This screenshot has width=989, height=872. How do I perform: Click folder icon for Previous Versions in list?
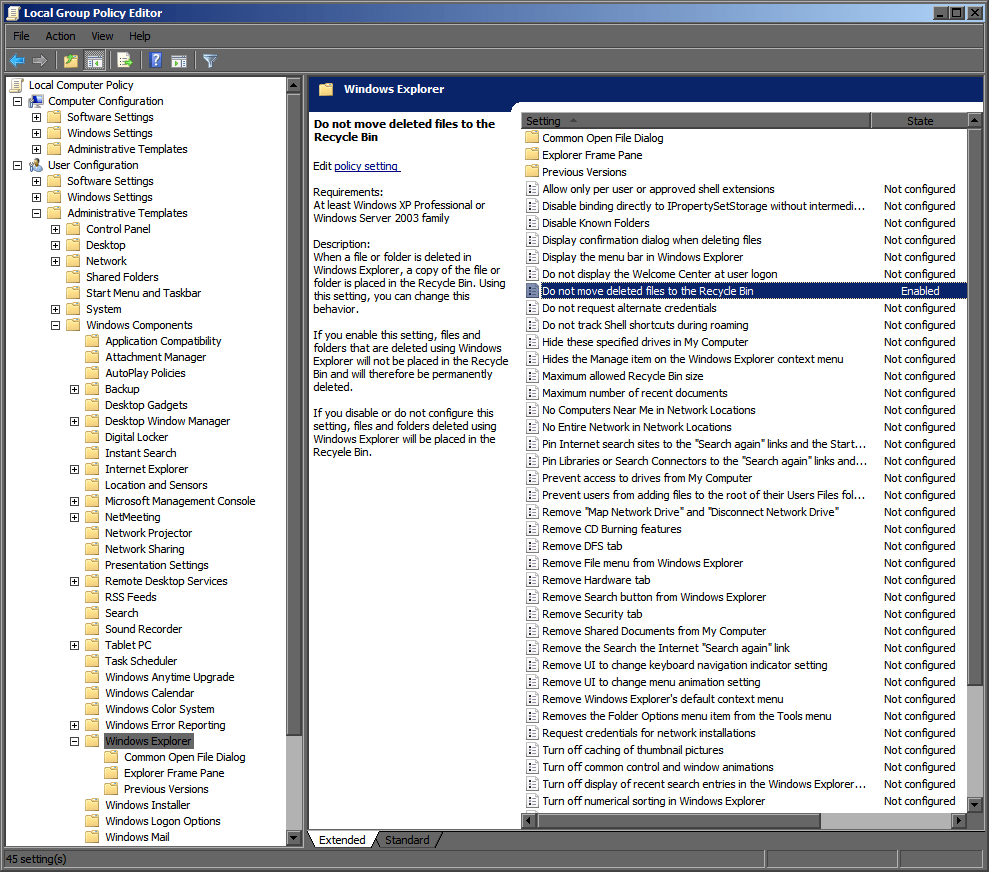click(532, 172)
